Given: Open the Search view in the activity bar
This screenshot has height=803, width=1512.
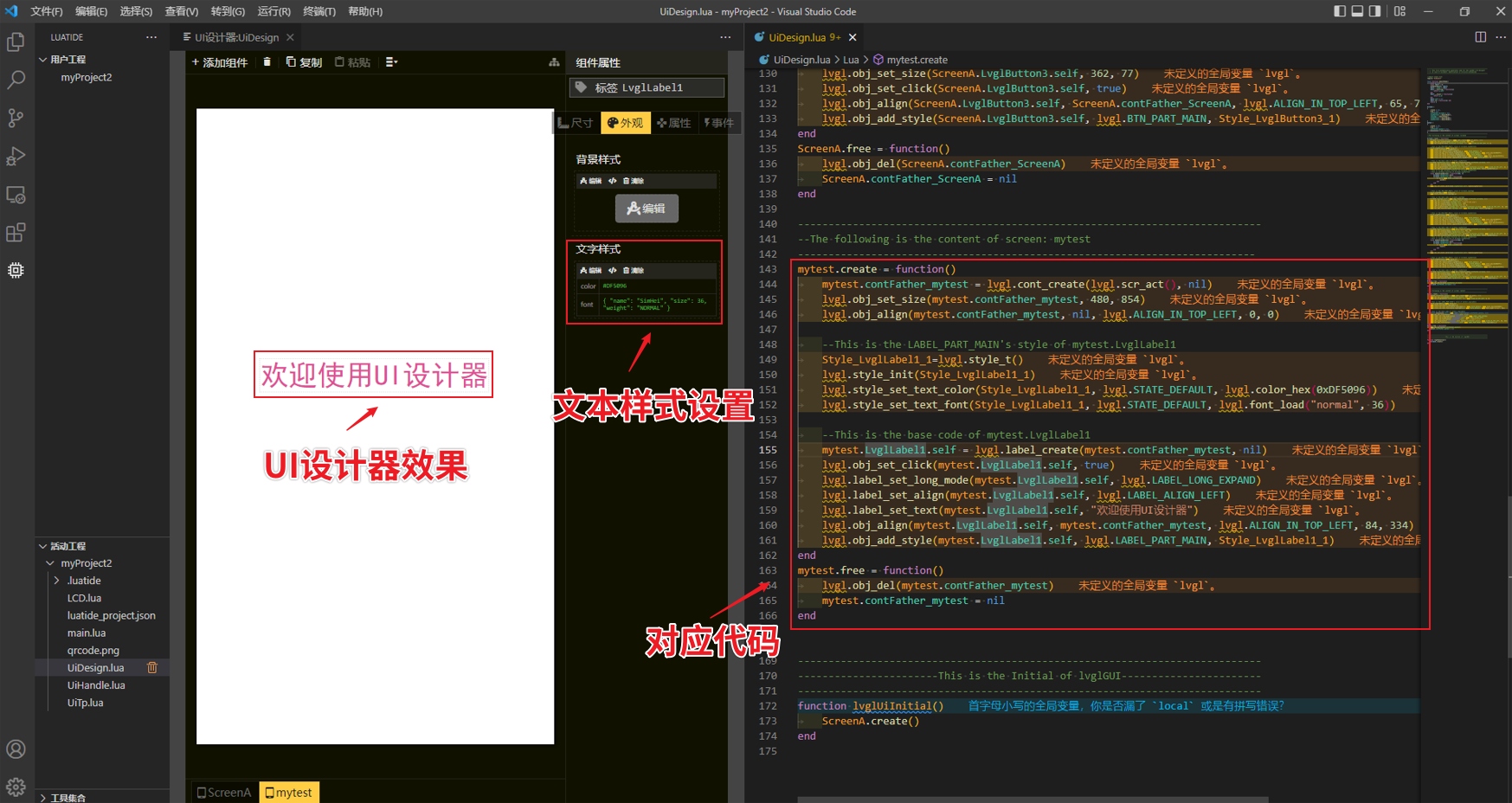Looking at the screenshot, I should pos(16,79).
